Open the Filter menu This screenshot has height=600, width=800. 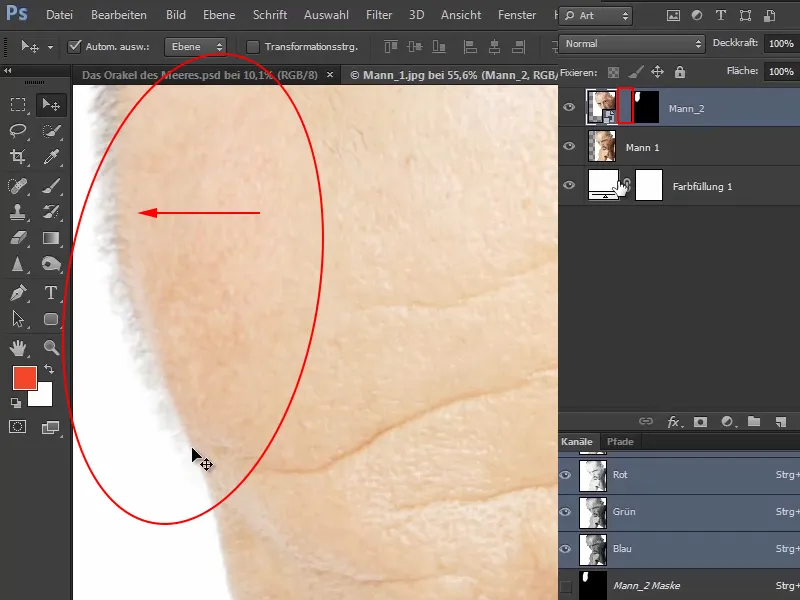coord(379,15)
